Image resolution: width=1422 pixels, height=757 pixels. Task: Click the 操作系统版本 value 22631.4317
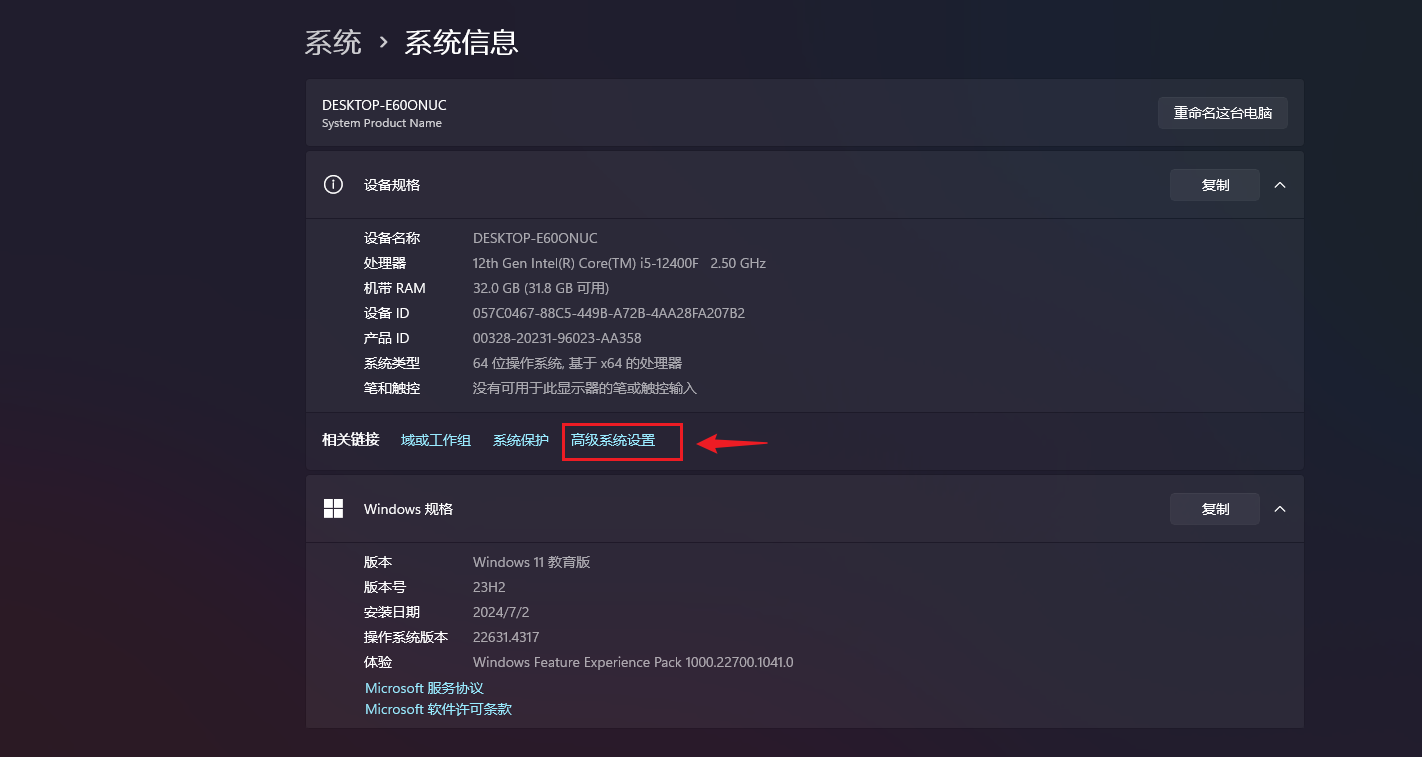pyautogui.click(x=506, y=637)
